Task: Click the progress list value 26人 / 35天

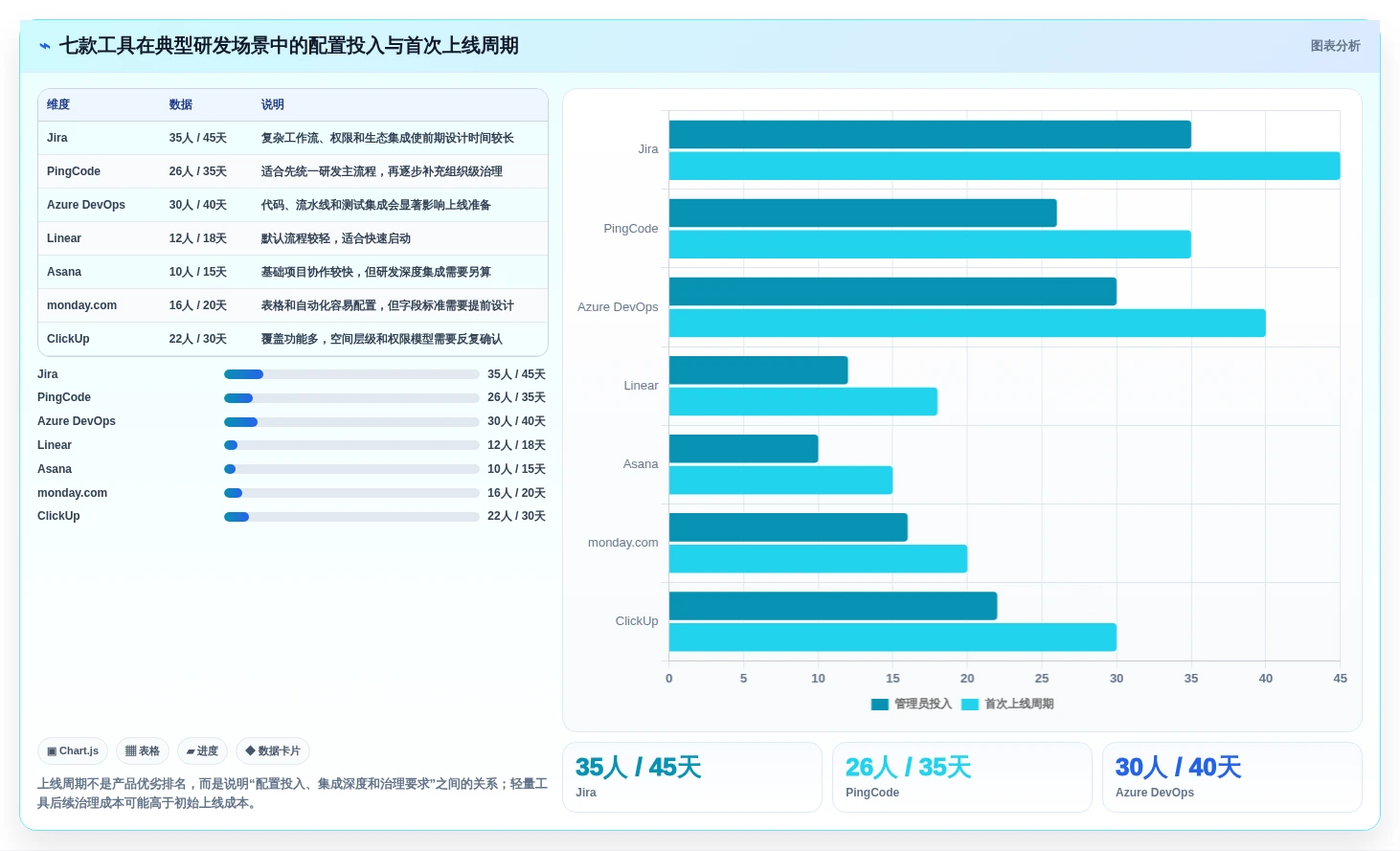Action: coord(516,397)
